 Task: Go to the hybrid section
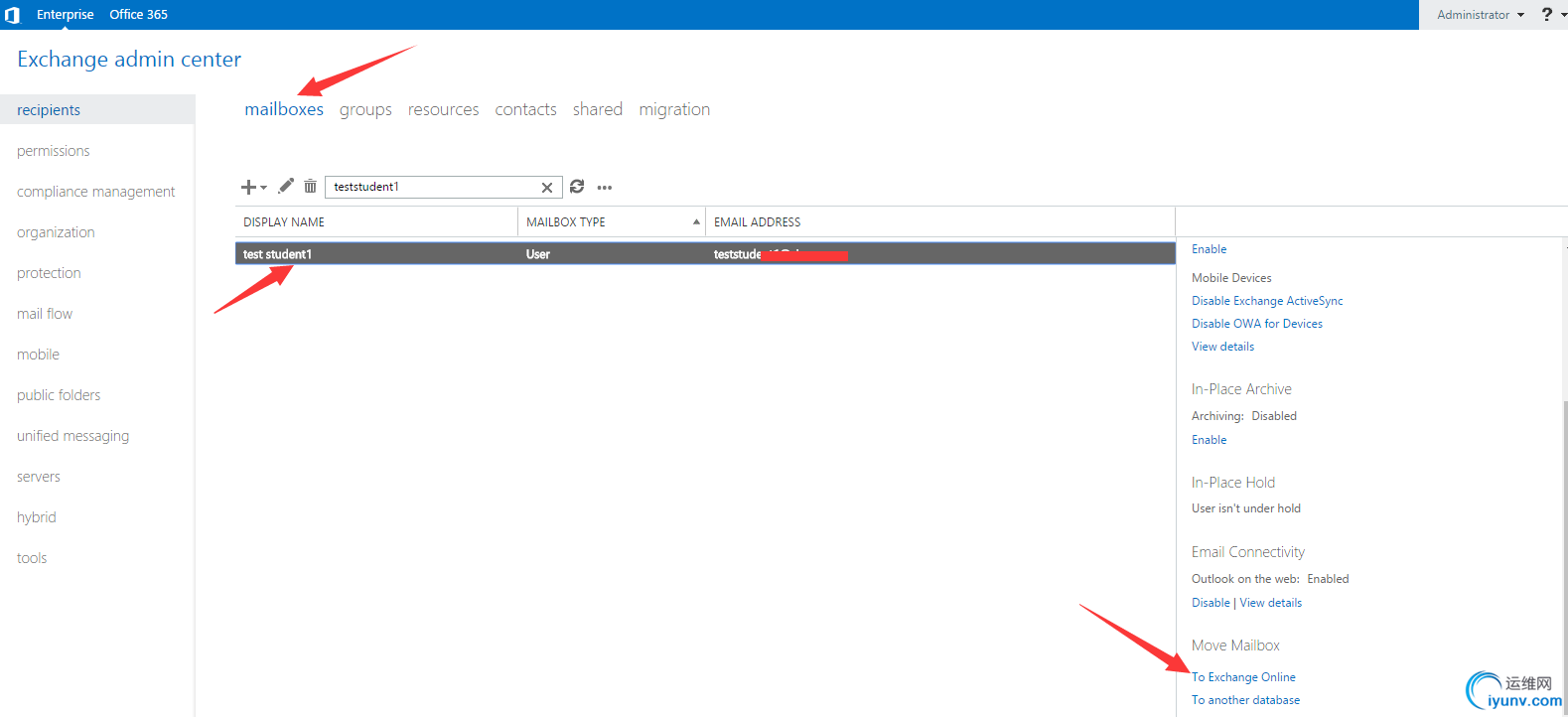coord(37,517)
